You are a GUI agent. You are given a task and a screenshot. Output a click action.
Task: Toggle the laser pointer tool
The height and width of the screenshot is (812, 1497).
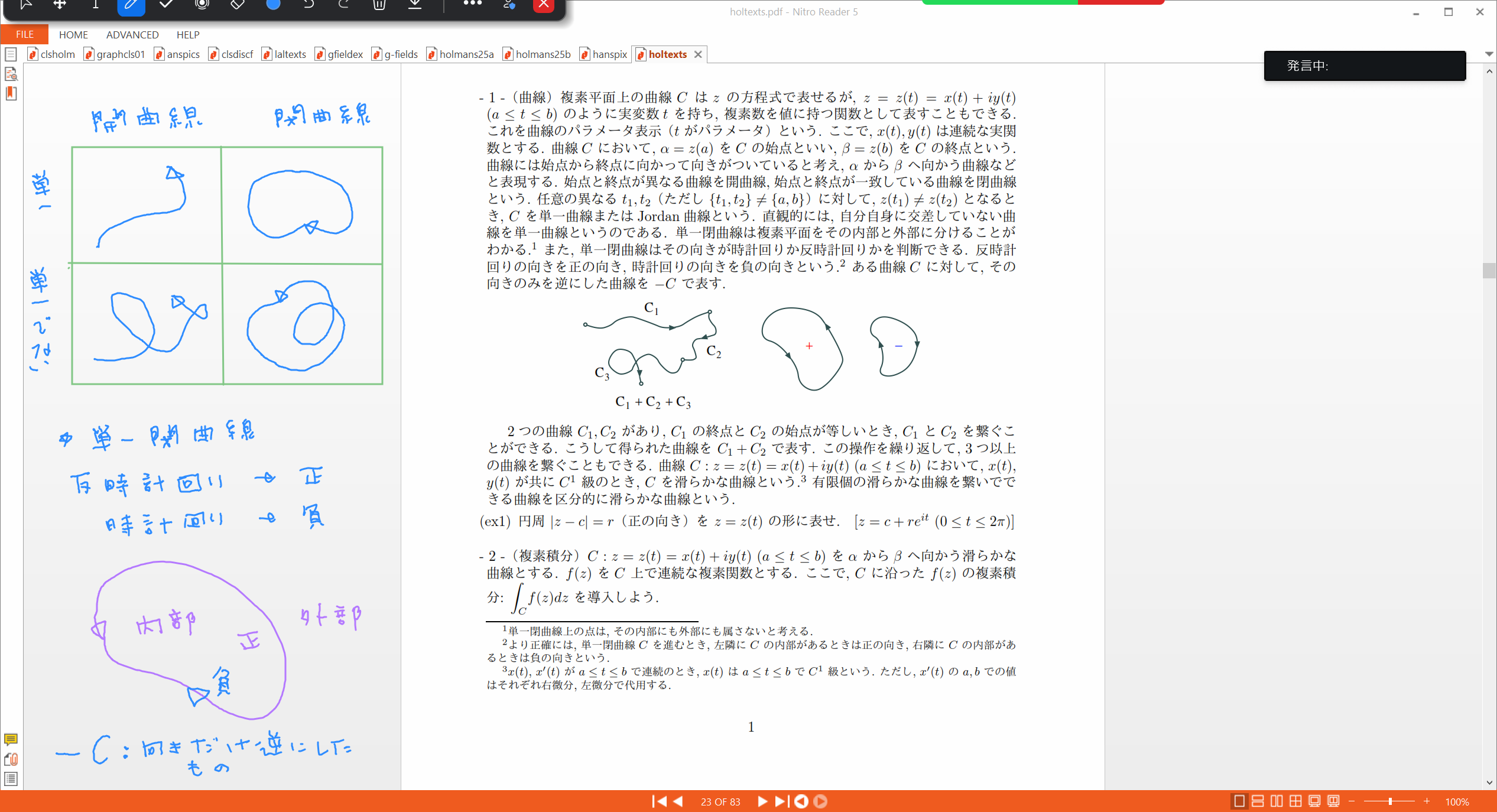coord(202,6)
